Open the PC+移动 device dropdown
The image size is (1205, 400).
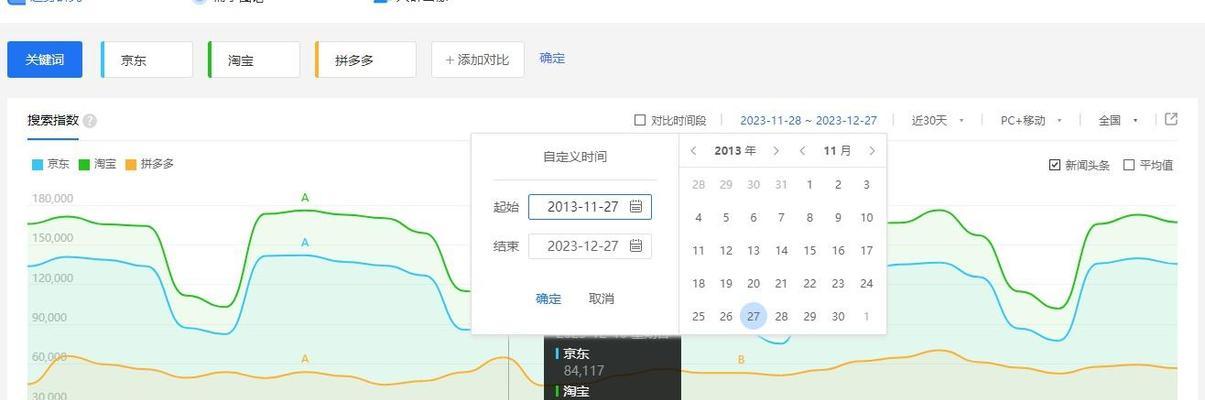(1031, 120)
